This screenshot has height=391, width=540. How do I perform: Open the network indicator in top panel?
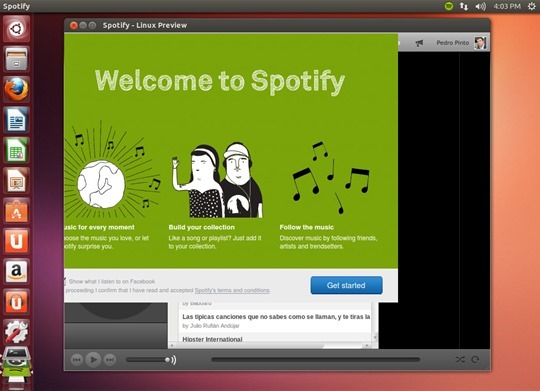click(464, 6)
